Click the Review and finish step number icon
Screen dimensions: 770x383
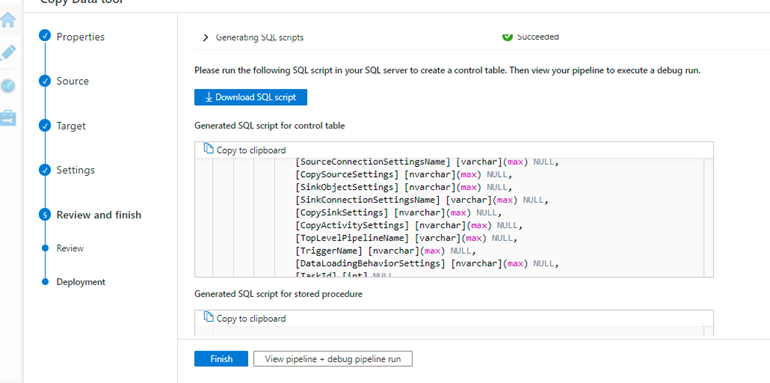[45, 215]
